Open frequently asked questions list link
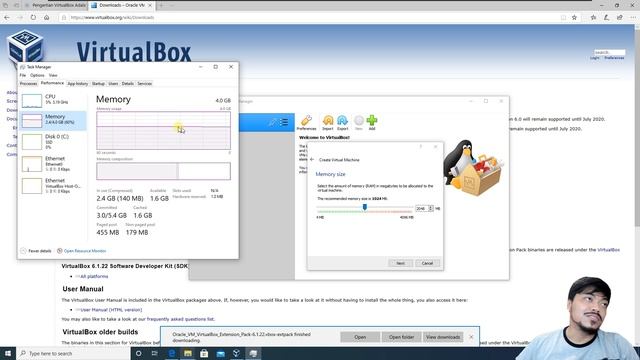Screen dimensions: 640x360 click(x=180, y=319)
